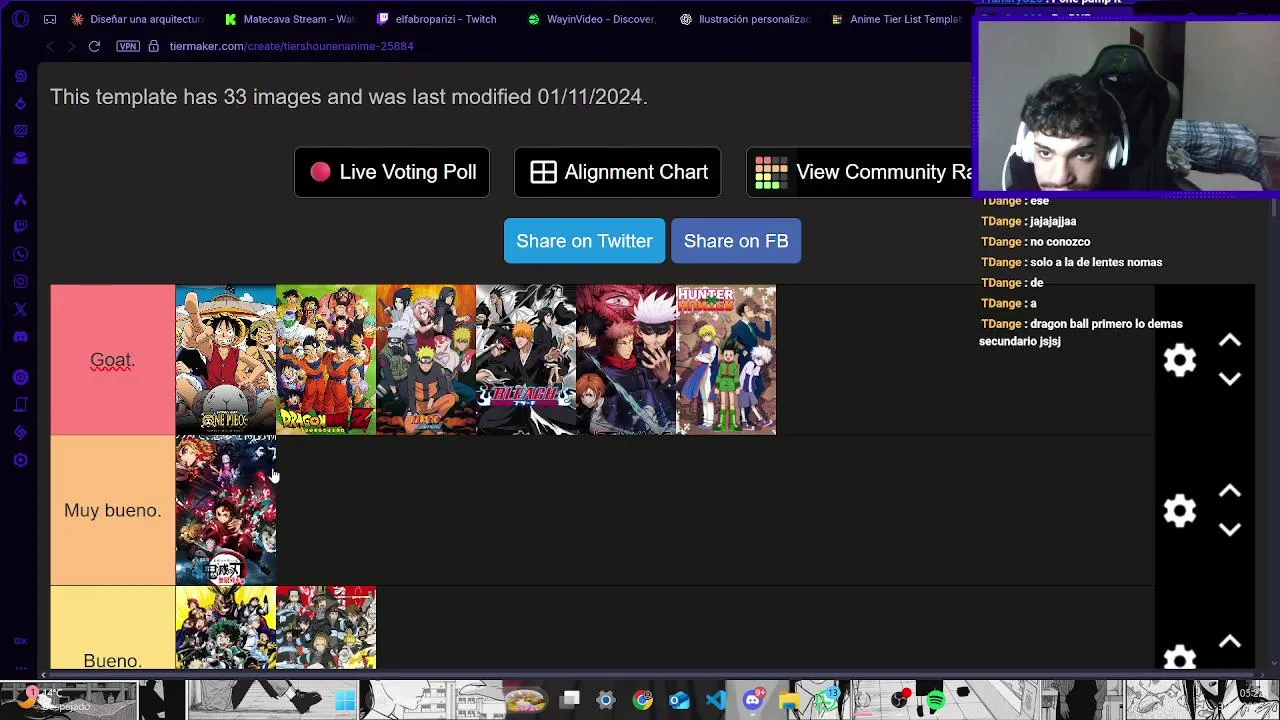View Community Rank button
This screenshot has width=1280, height=720.
point(859,172)
